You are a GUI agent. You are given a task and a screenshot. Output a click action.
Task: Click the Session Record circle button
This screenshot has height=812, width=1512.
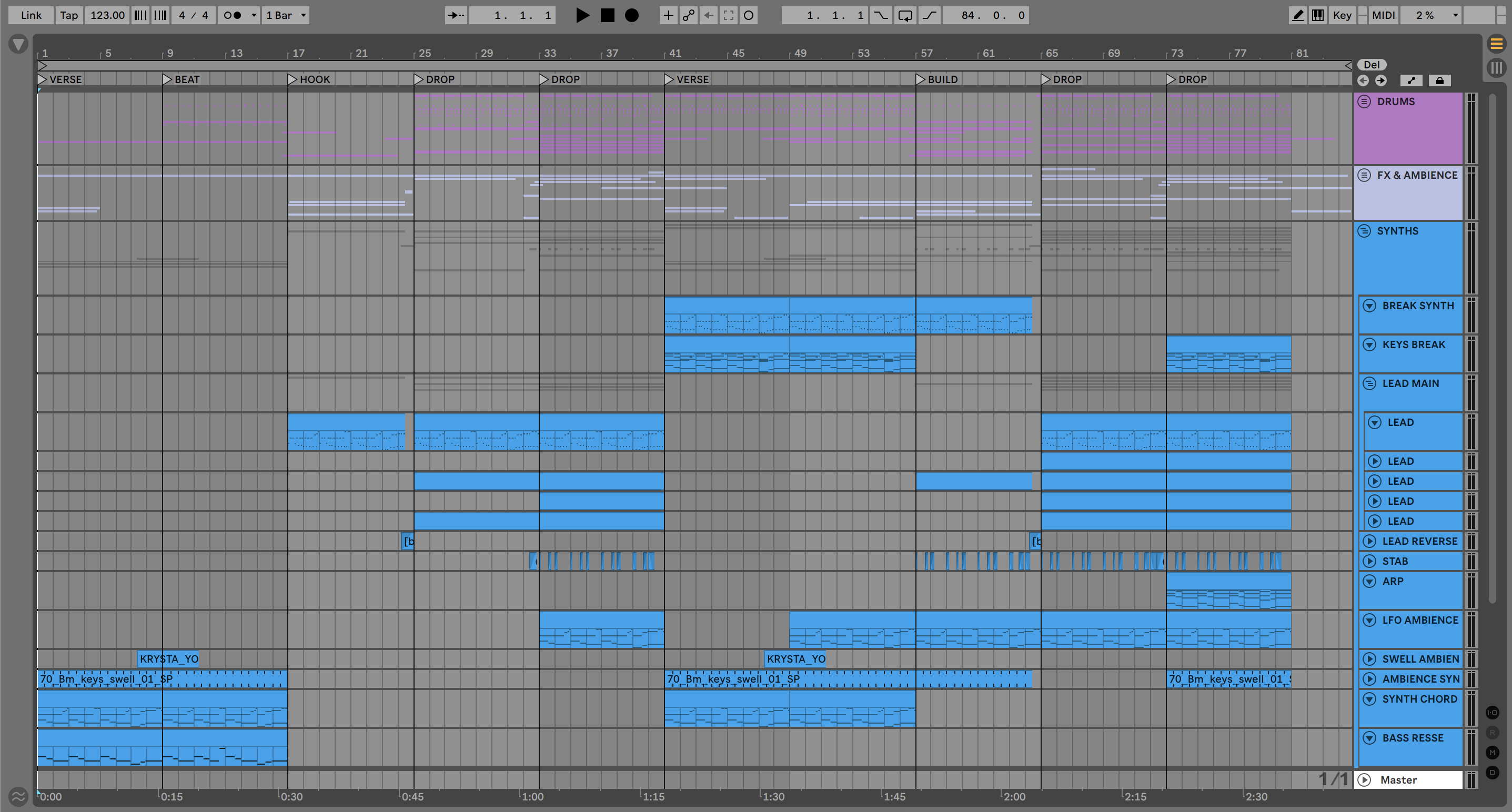click(x=748, y=15)
